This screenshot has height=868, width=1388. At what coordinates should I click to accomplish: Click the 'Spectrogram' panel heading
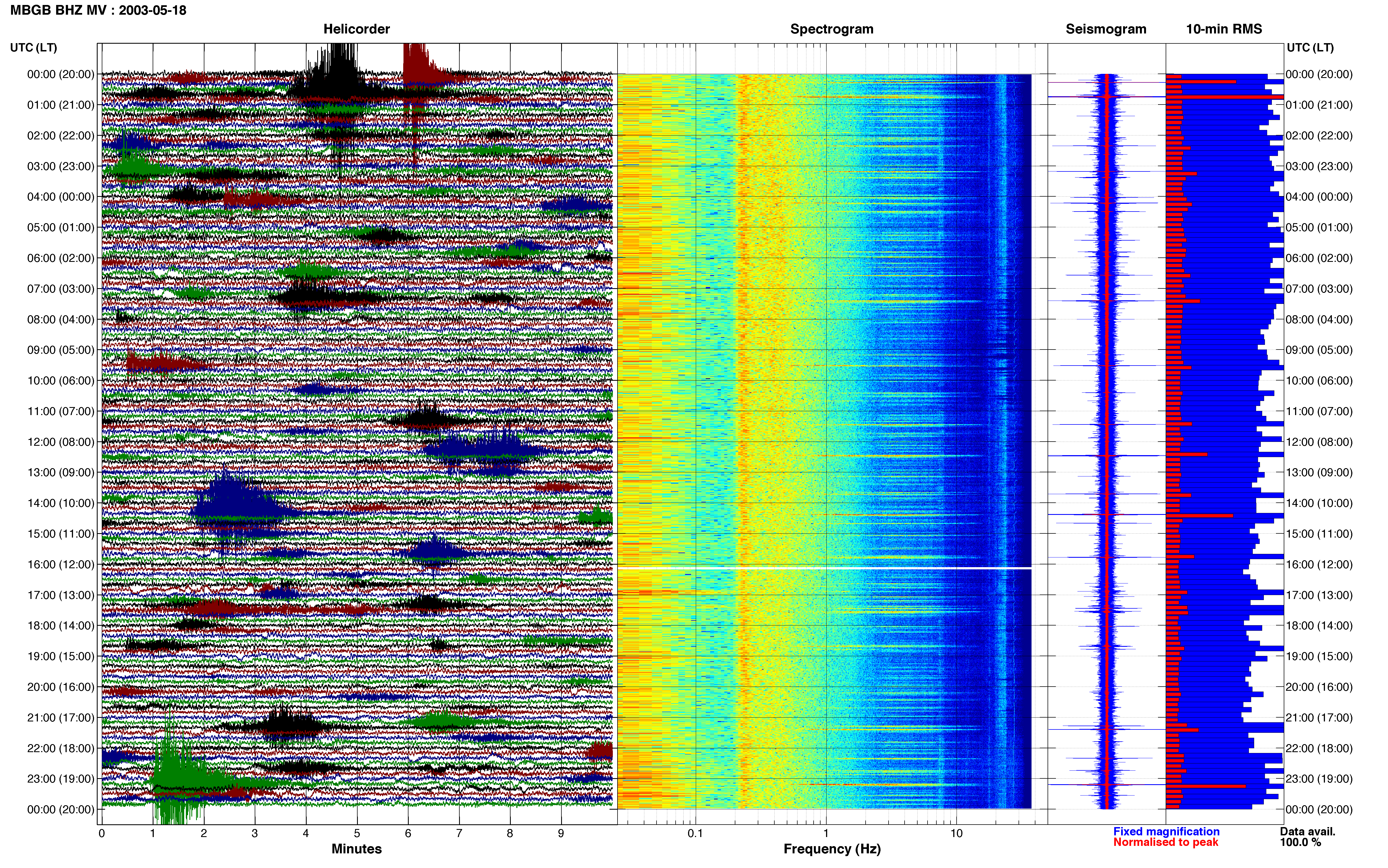(832, 29)
